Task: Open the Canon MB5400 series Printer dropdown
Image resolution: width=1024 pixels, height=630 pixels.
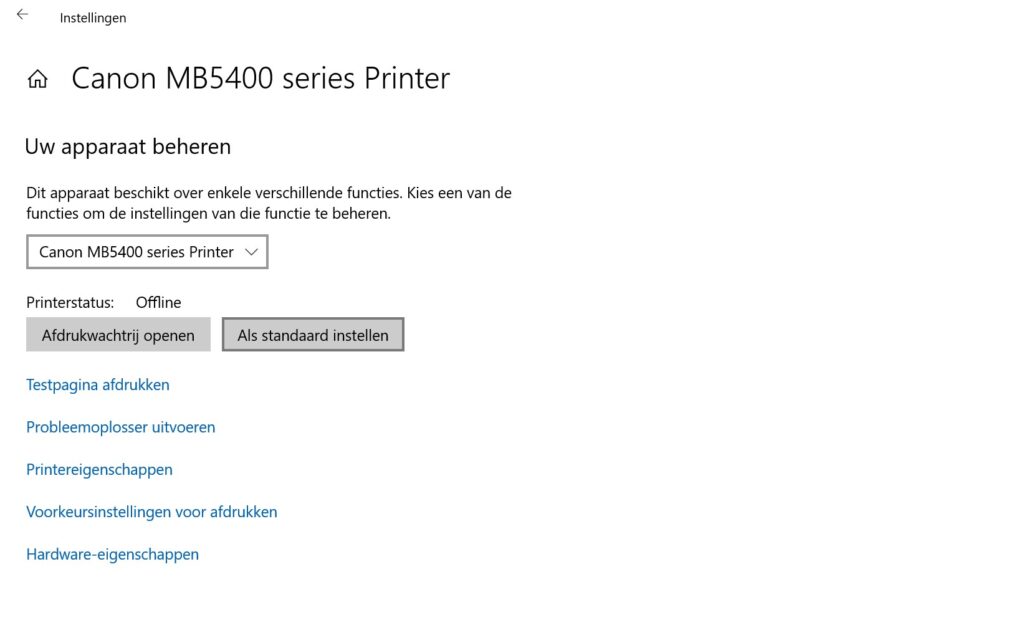Action: pyautogui.click(x=147, y=251)
